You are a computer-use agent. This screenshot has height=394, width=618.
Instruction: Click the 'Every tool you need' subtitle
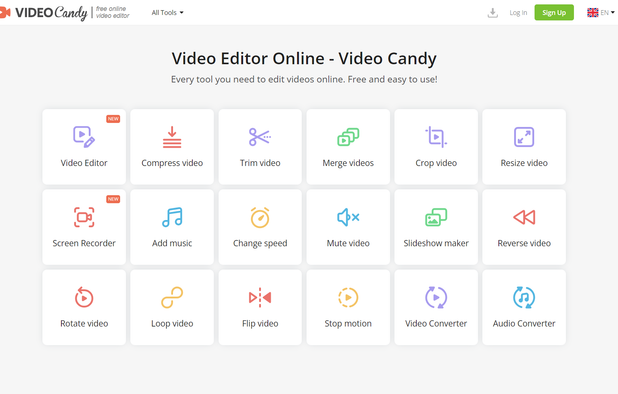pyautogui.click(x=304, y=79)
